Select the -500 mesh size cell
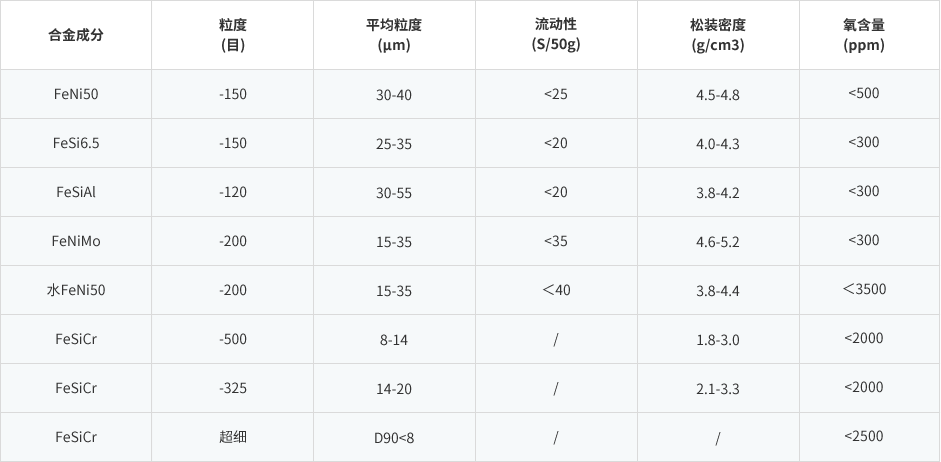This screenshot has width=941, height=462. pyautogui.click(x=233, y=340)
